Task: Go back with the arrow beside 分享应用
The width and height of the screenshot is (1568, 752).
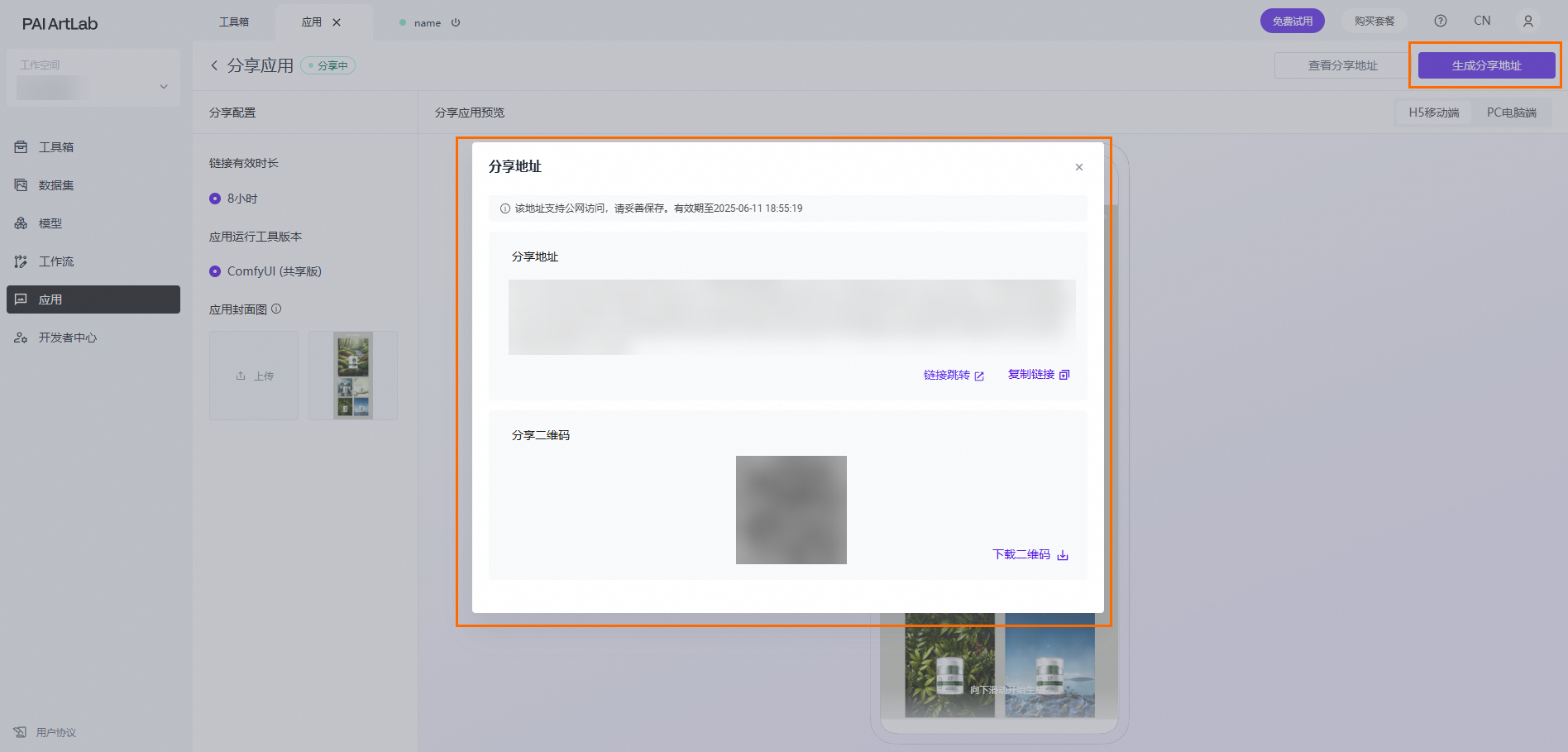Action: (214, 65)
